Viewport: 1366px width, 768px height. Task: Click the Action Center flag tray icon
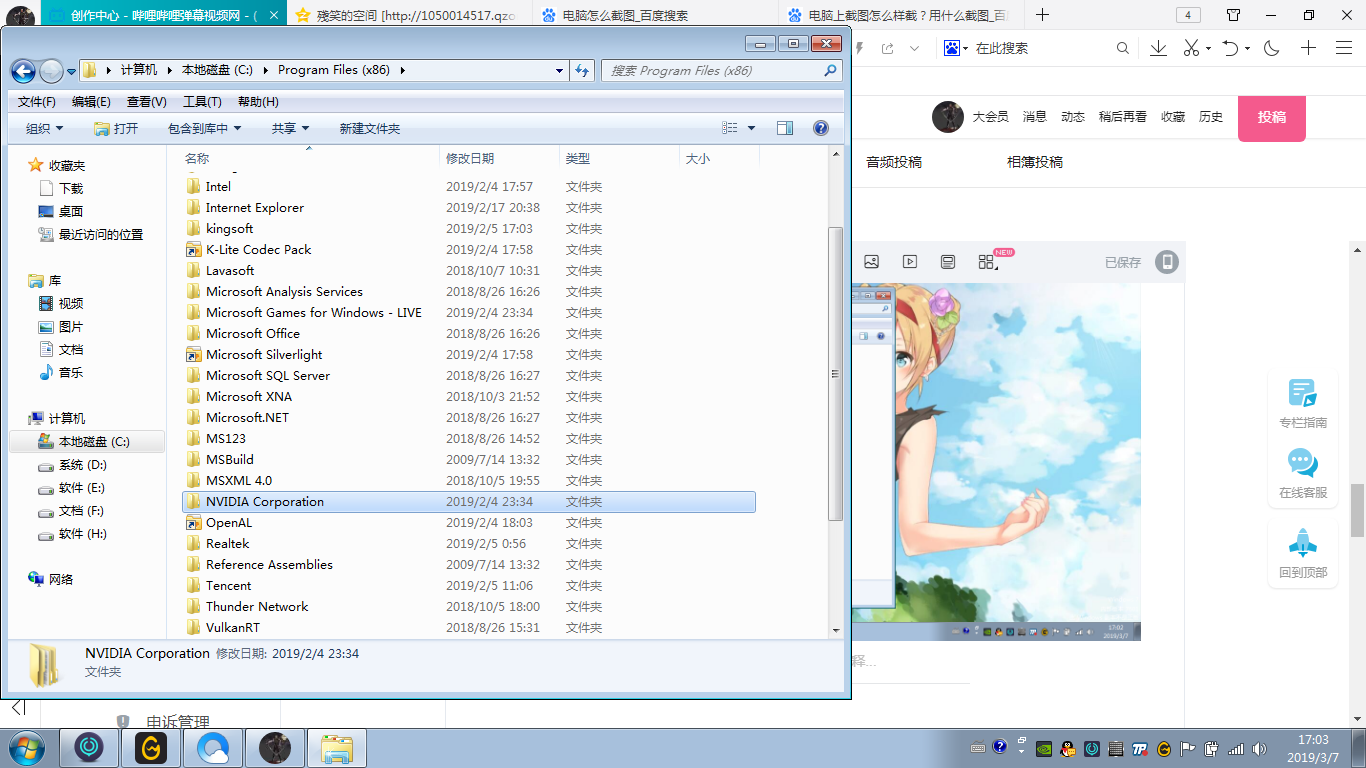click(1188, 748)
